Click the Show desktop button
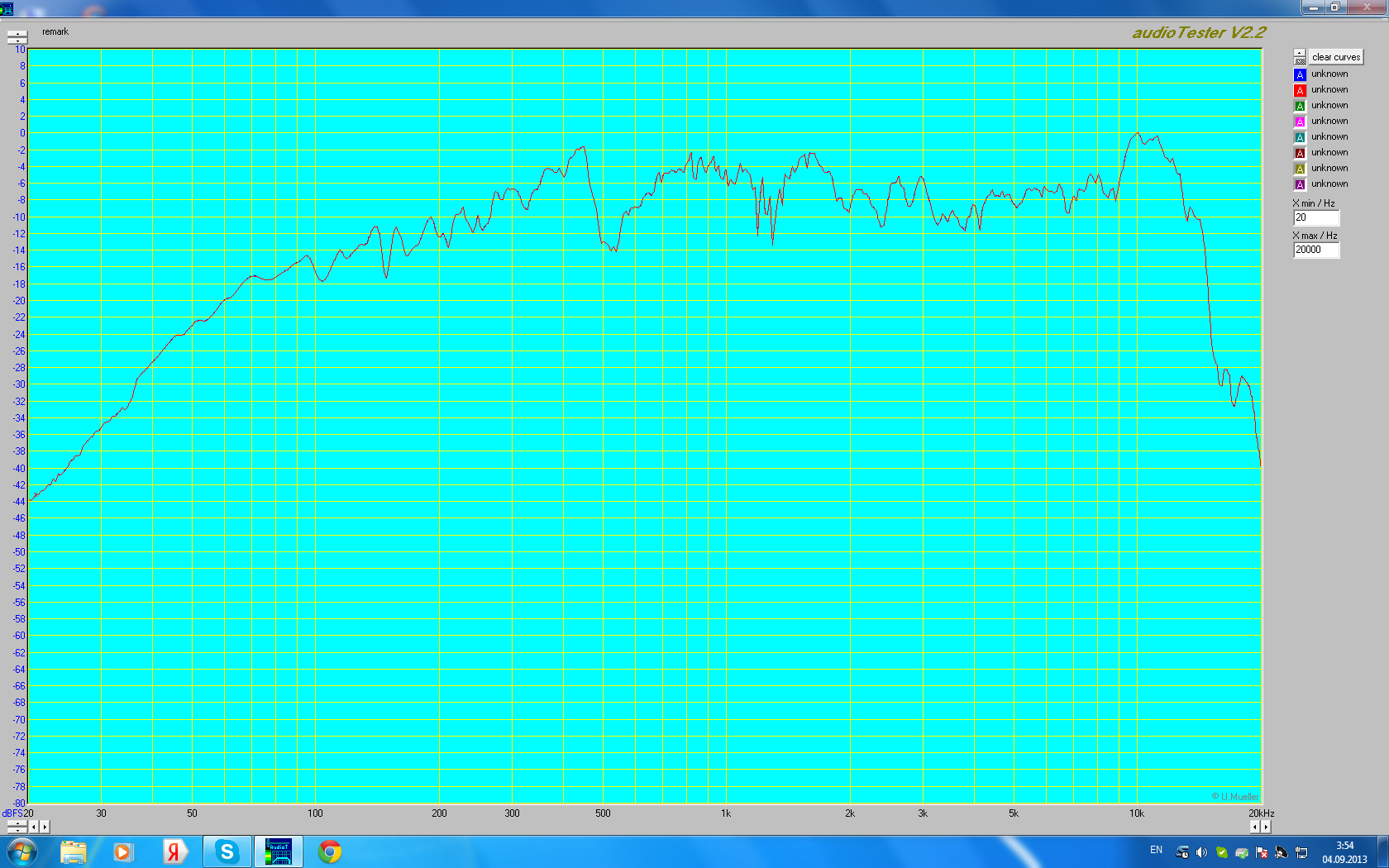 1383,851
